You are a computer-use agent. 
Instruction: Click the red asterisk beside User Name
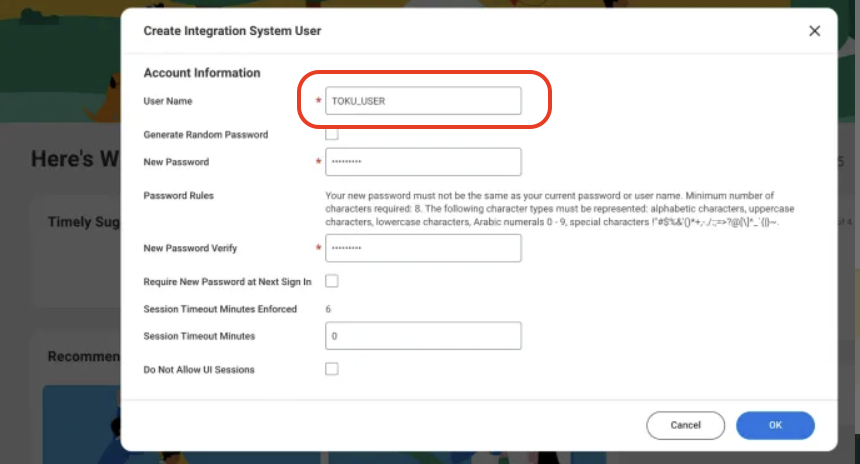[x=318, y=100]
